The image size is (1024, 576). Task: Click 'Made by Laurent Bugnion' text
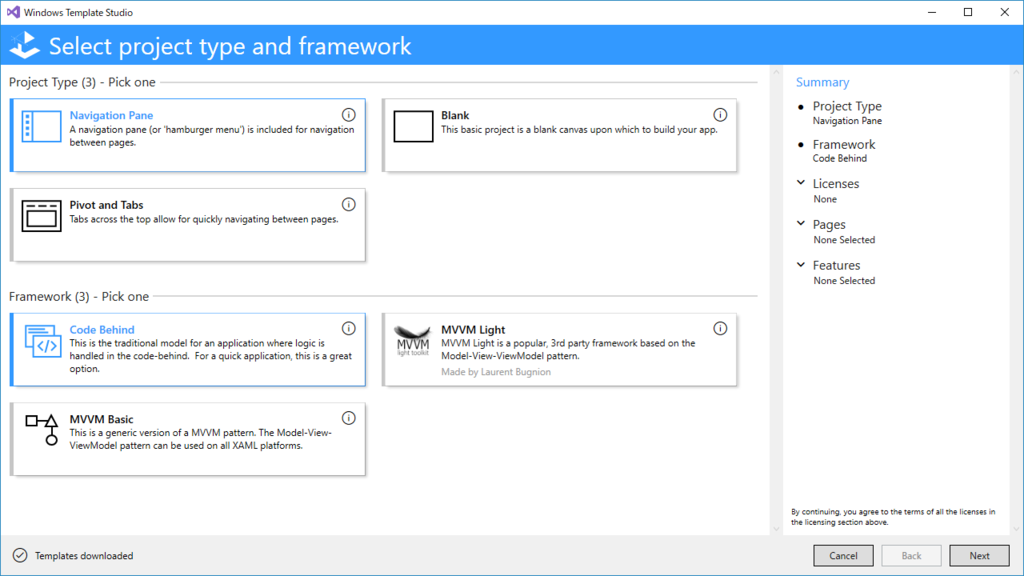[496, 372]
